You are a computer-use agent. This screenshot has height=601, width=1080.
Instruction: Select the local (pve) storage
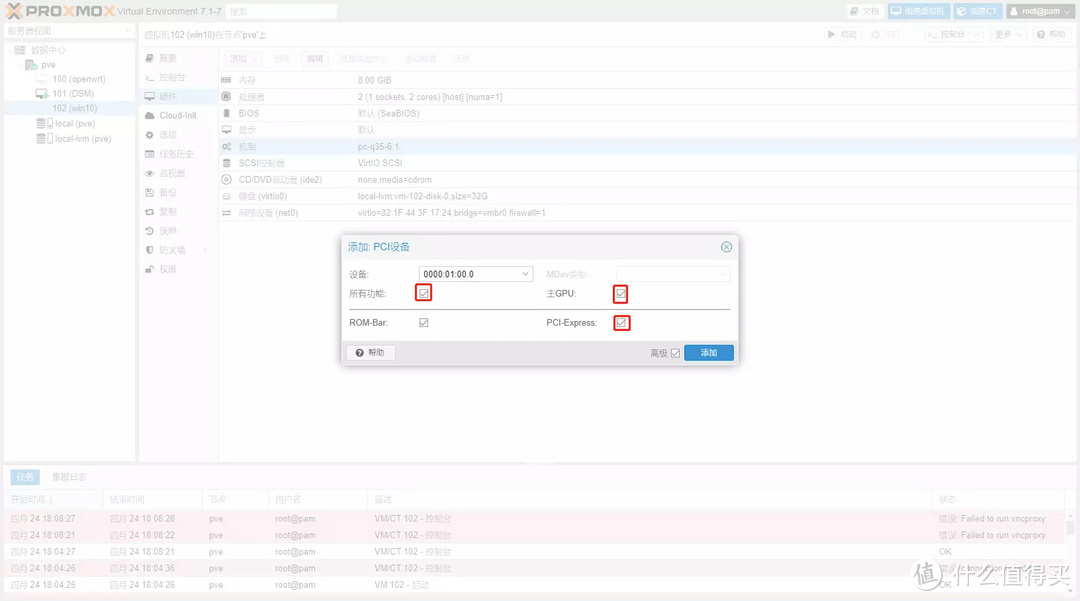tap(74, 123)
